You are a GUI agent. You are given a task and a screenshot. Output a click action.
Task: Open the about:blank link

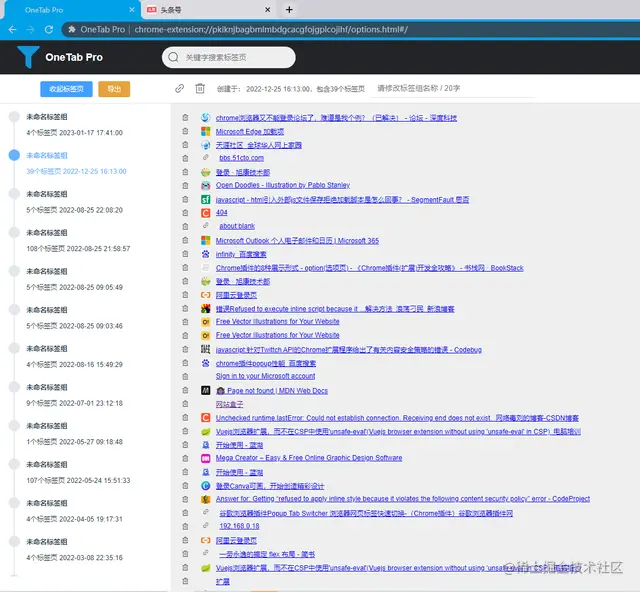237,226
